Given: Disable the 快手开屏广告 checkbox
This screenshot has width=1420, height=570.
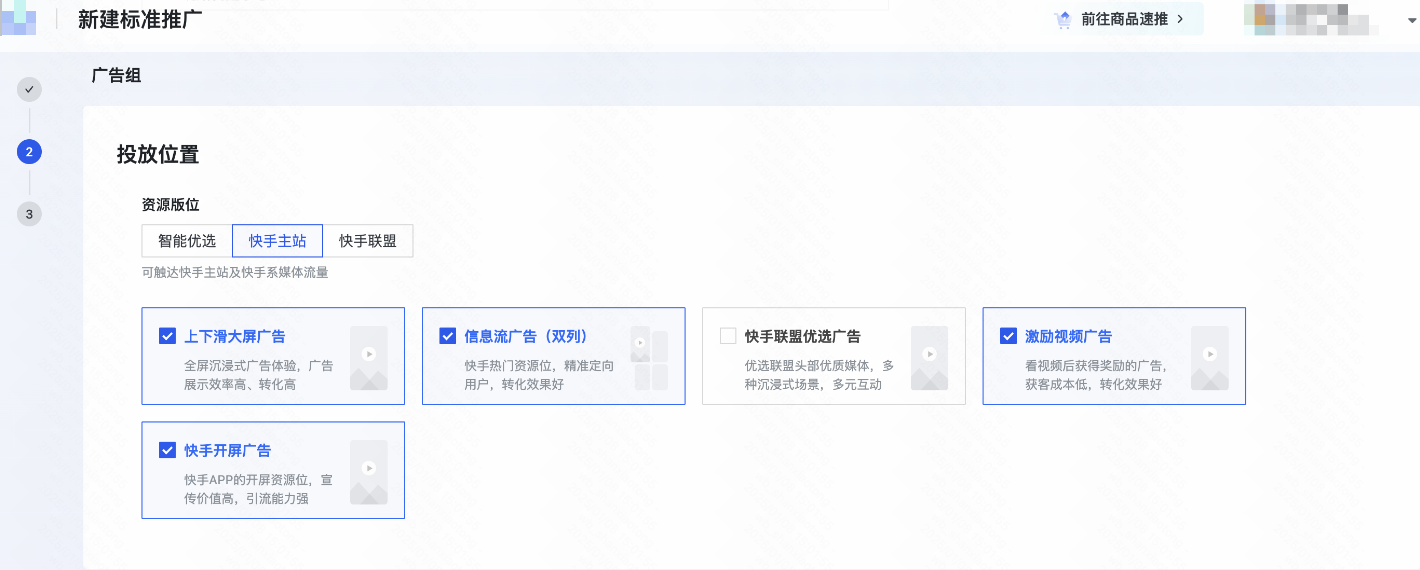Looking at the screenshot, I should [x=168, y=450].
